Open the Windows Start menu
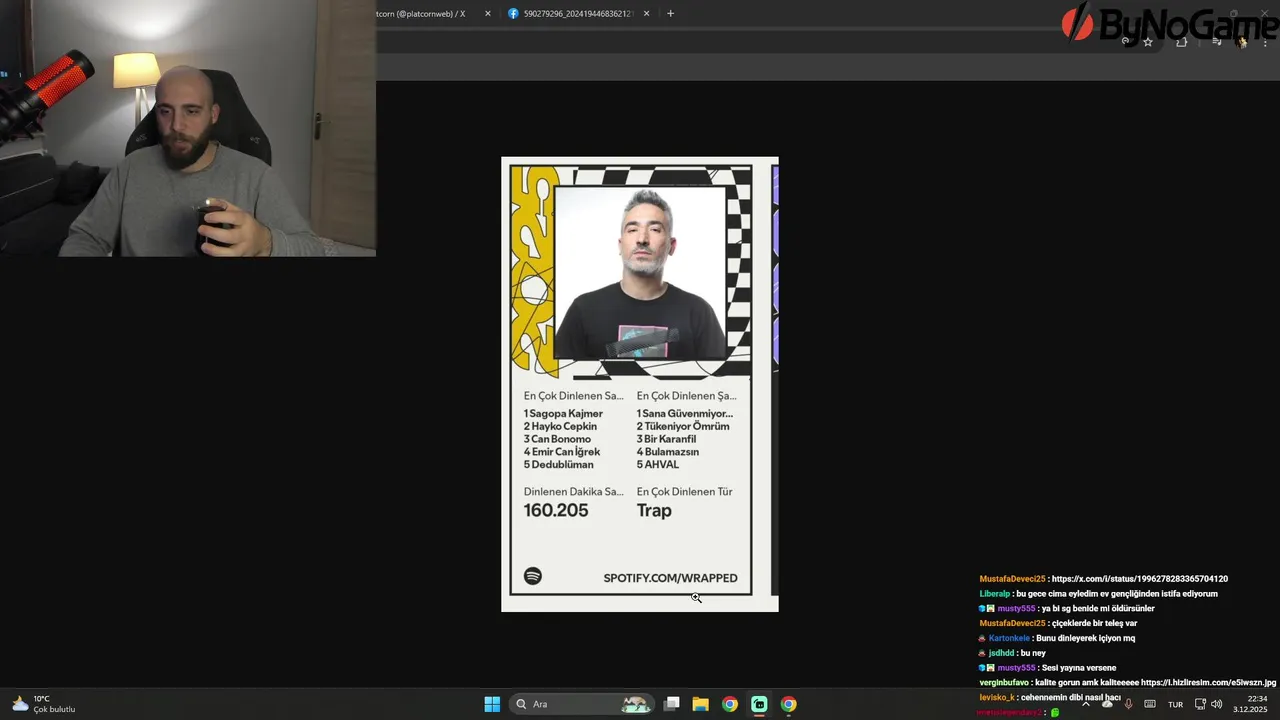Image resolution: width=1280 pixels, height=720 pixels. (x=492, y=704)
